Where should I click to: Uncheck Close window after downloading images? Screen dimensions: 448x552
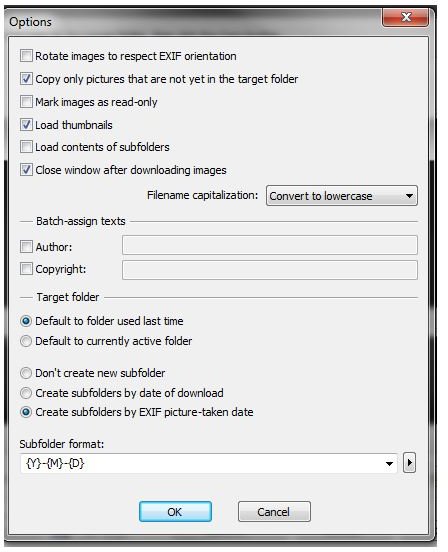tap(26, 170)
